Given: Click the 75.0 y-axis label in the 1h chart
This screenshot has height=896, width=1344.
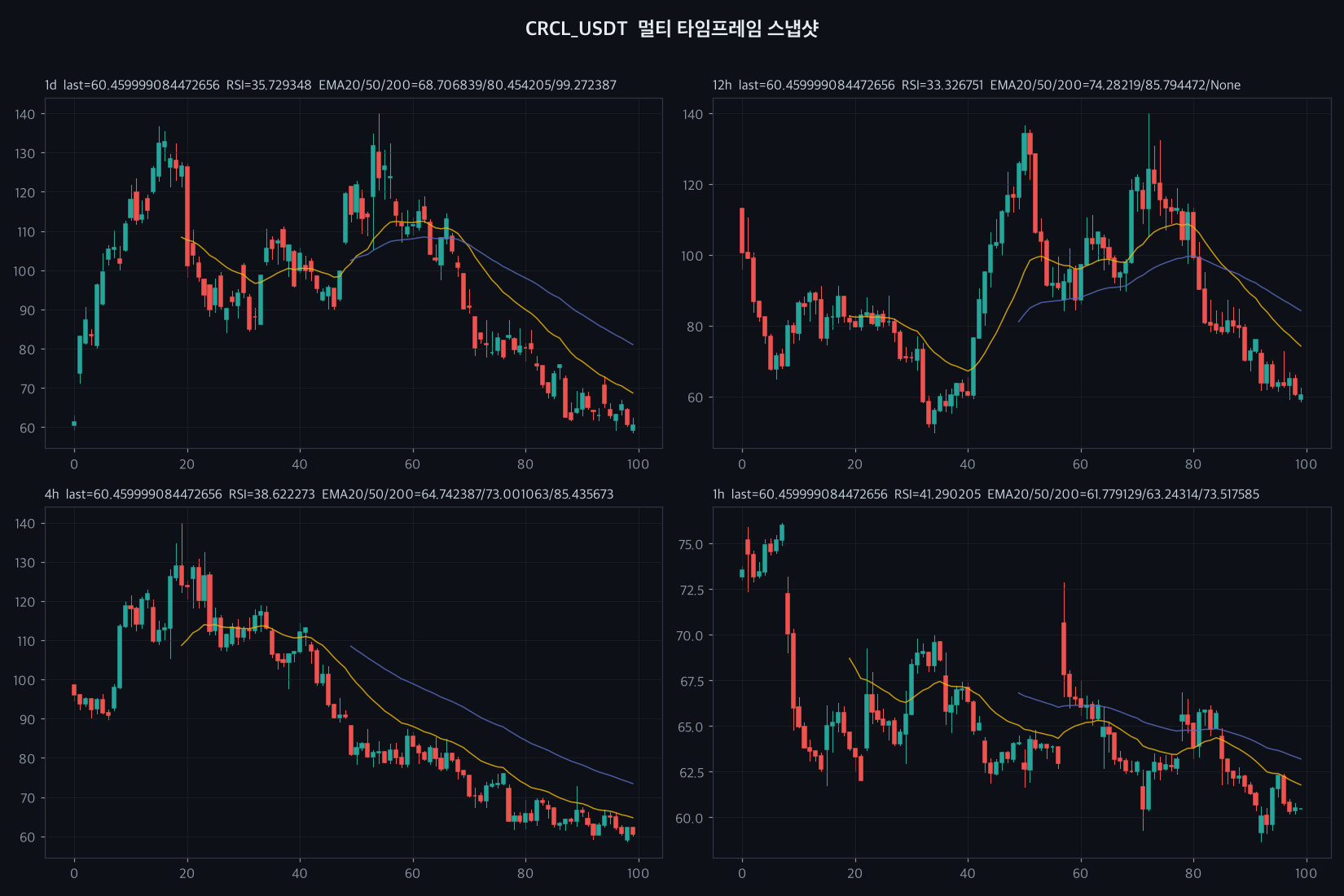Looking at the screenshot, I should 691,544.
